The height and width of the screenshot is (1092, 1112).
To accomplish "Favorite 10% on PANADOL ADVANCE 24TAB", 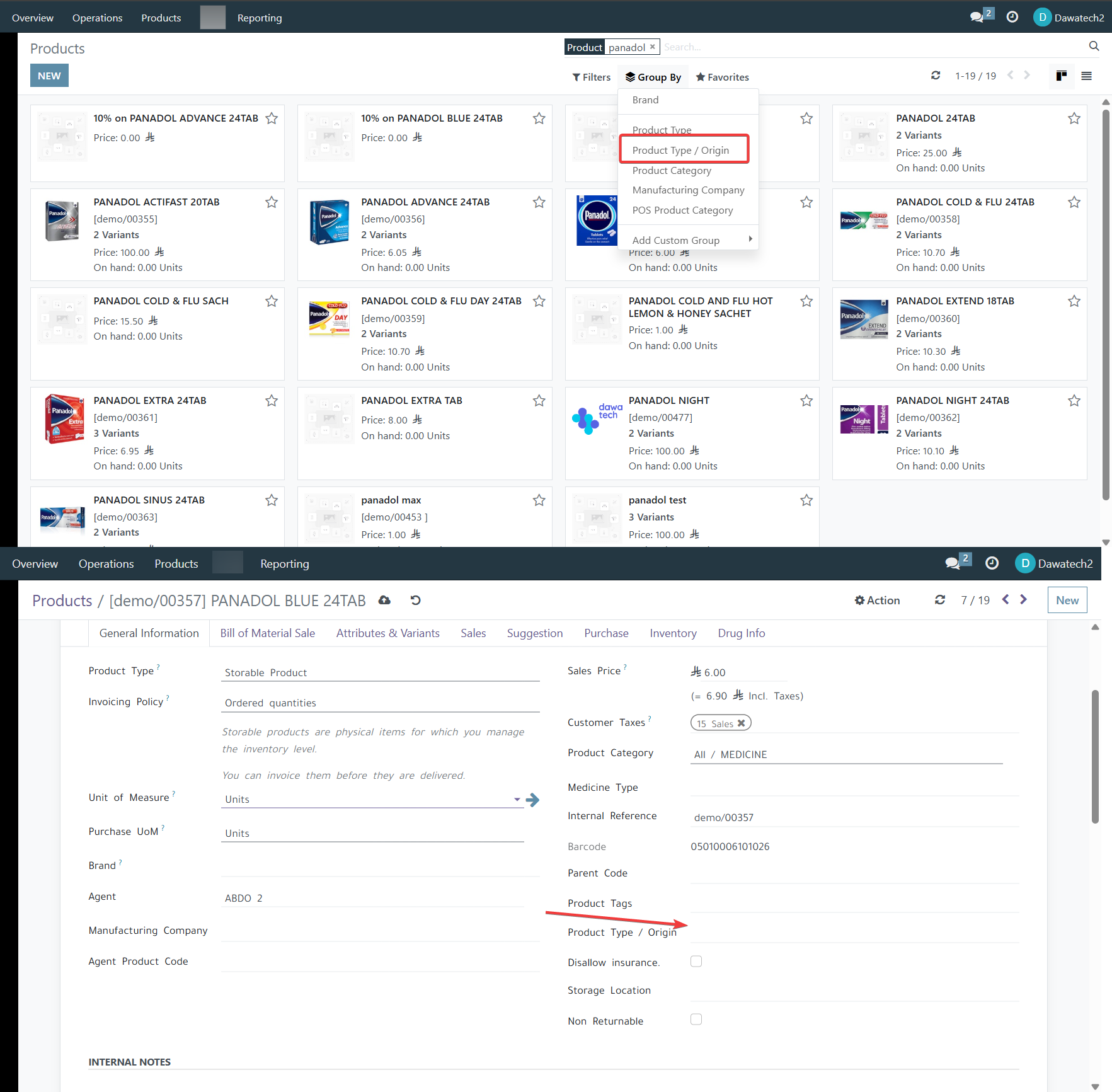I will pos(272,118).
